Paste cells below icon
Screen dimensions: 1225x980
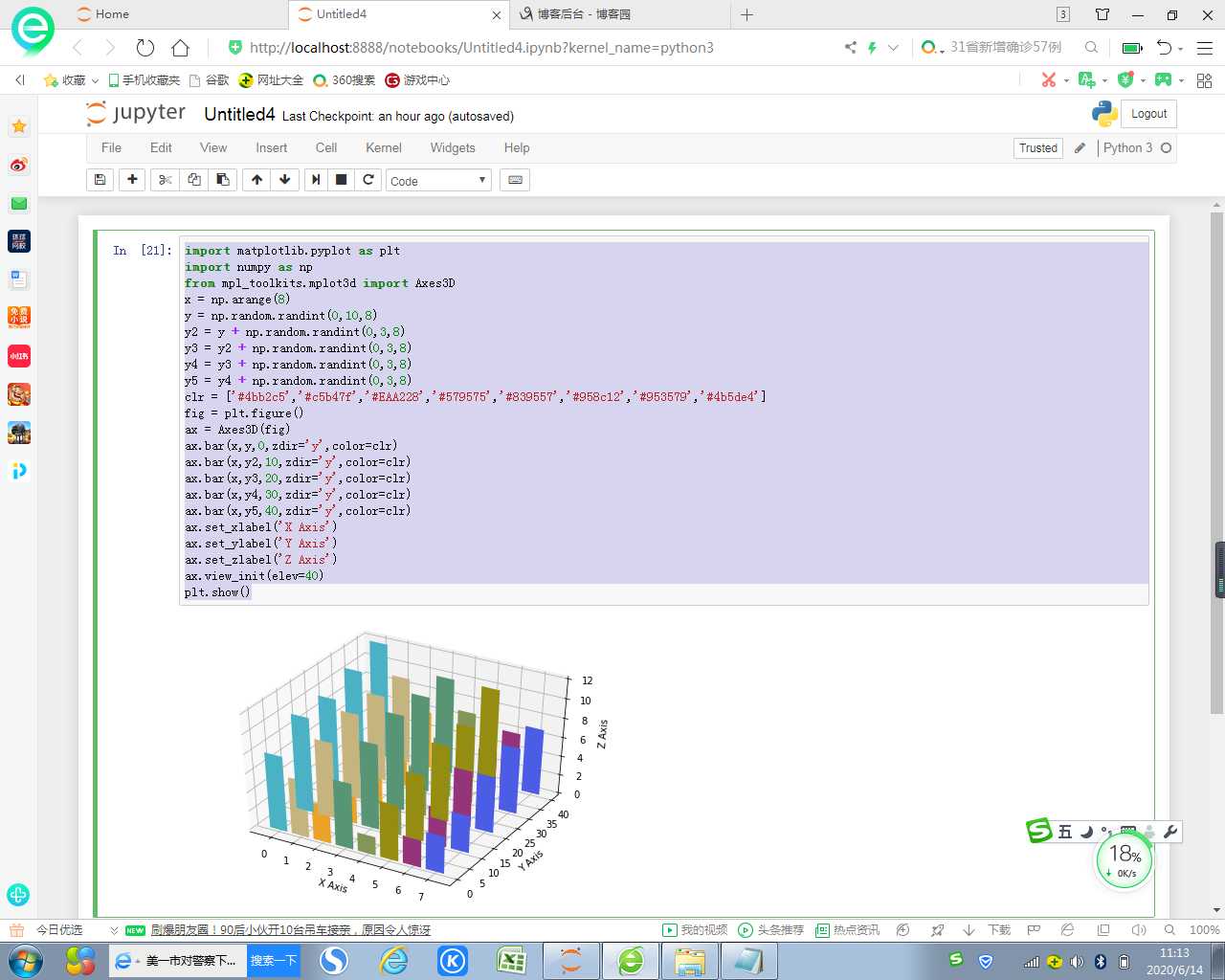pos(222,180)
